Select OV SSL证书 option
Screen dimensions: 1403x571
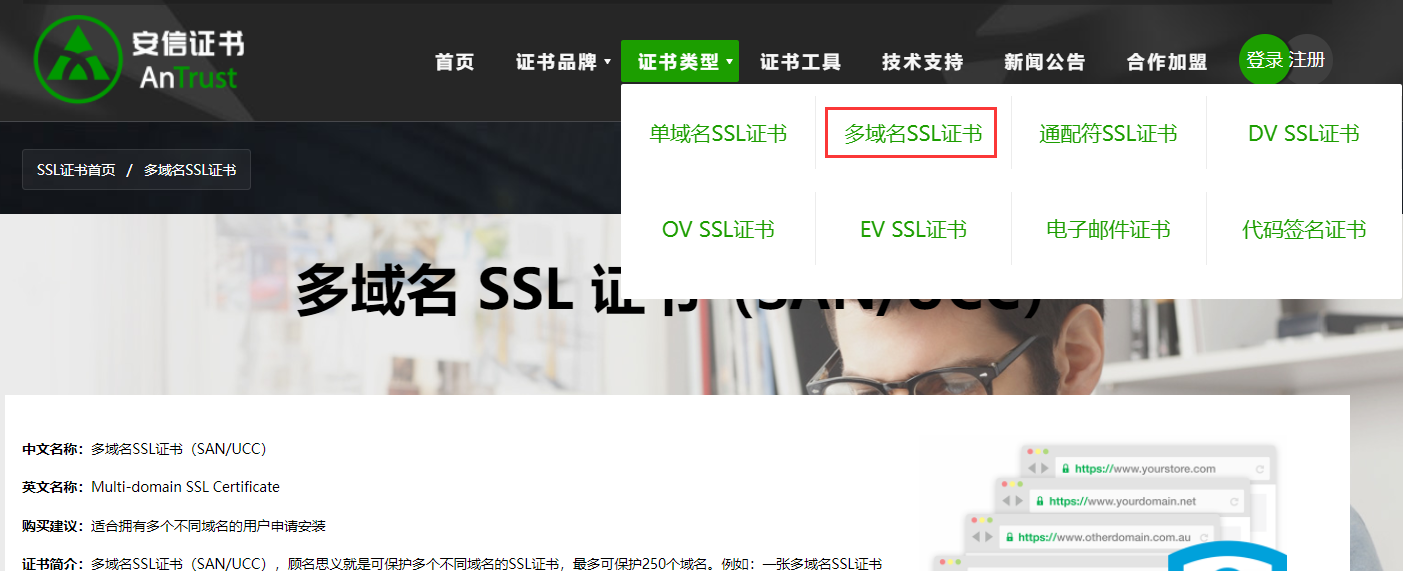pos(718,230)
